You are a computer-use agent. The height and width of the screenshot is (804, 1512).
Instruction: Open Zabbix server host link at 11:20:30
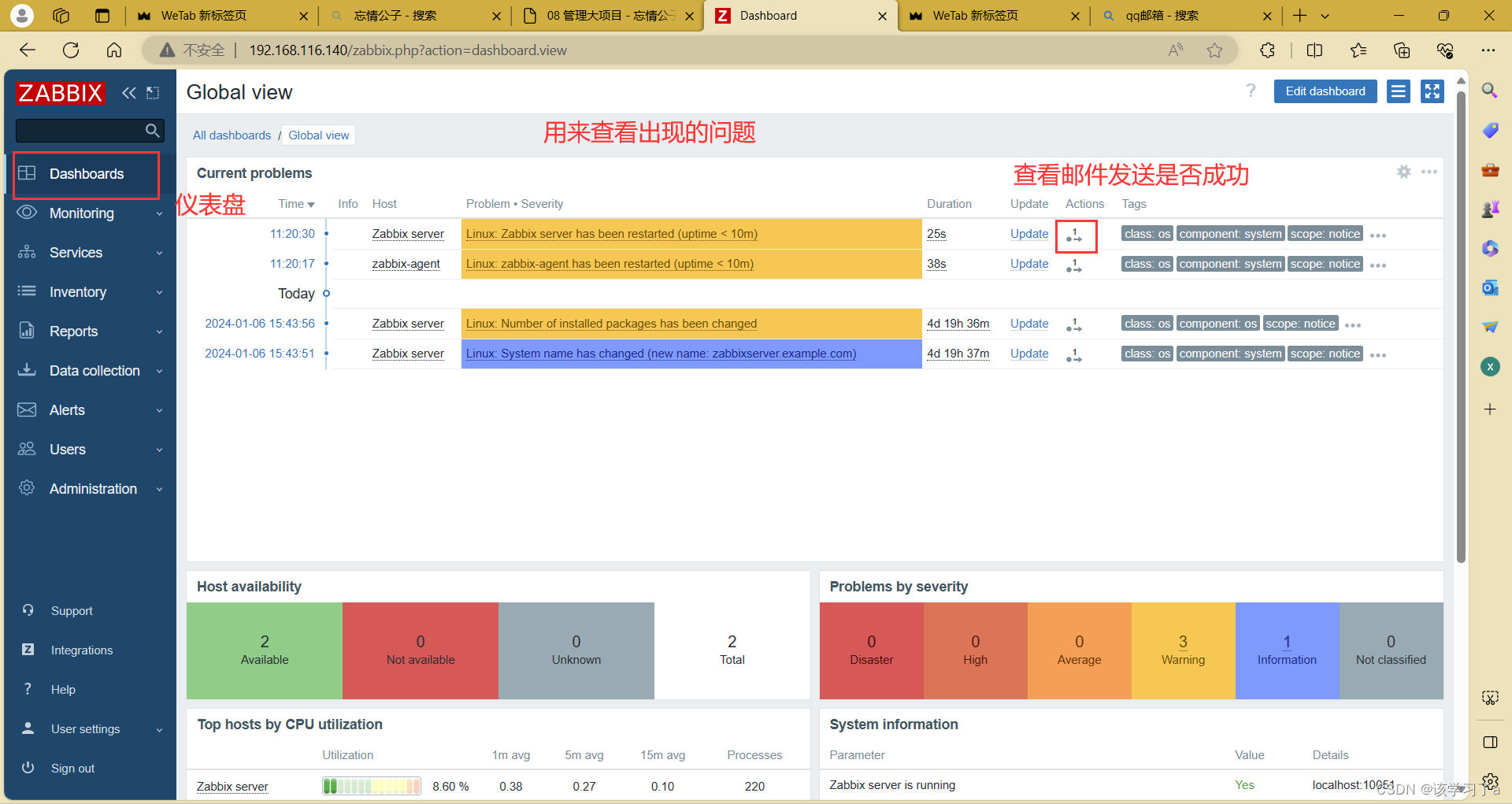coord(408,234)
